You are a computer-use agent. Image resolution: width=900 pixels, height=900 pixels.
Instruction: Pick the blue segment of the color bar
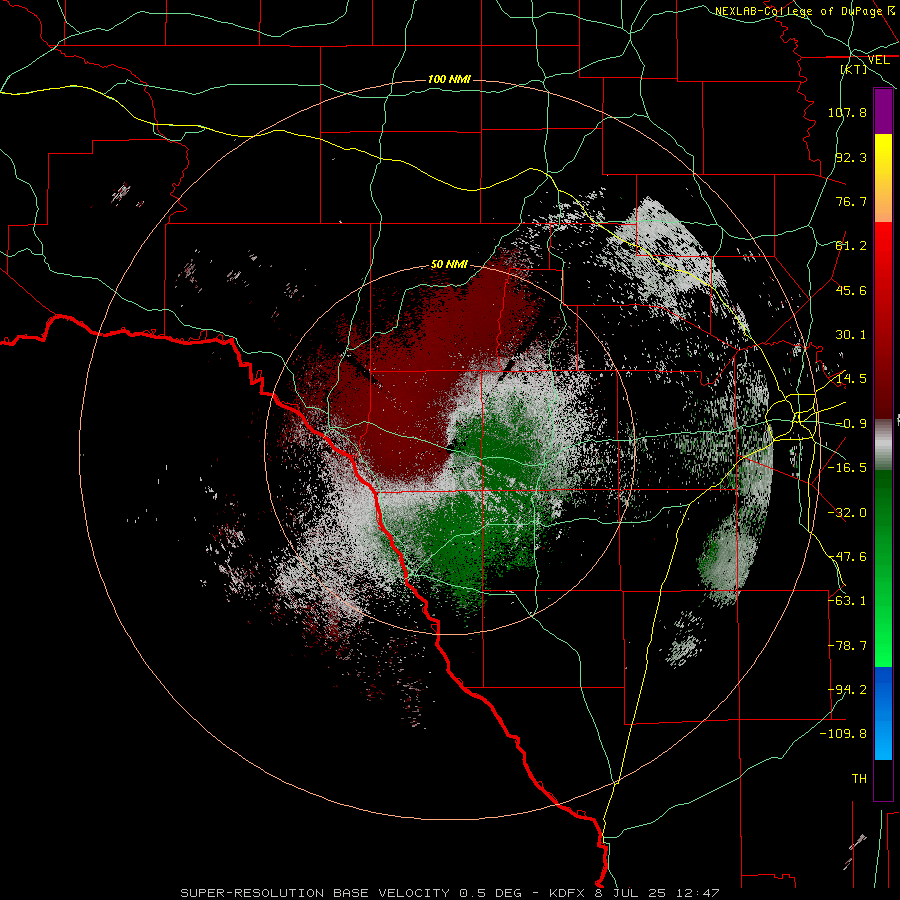[883, 713]
